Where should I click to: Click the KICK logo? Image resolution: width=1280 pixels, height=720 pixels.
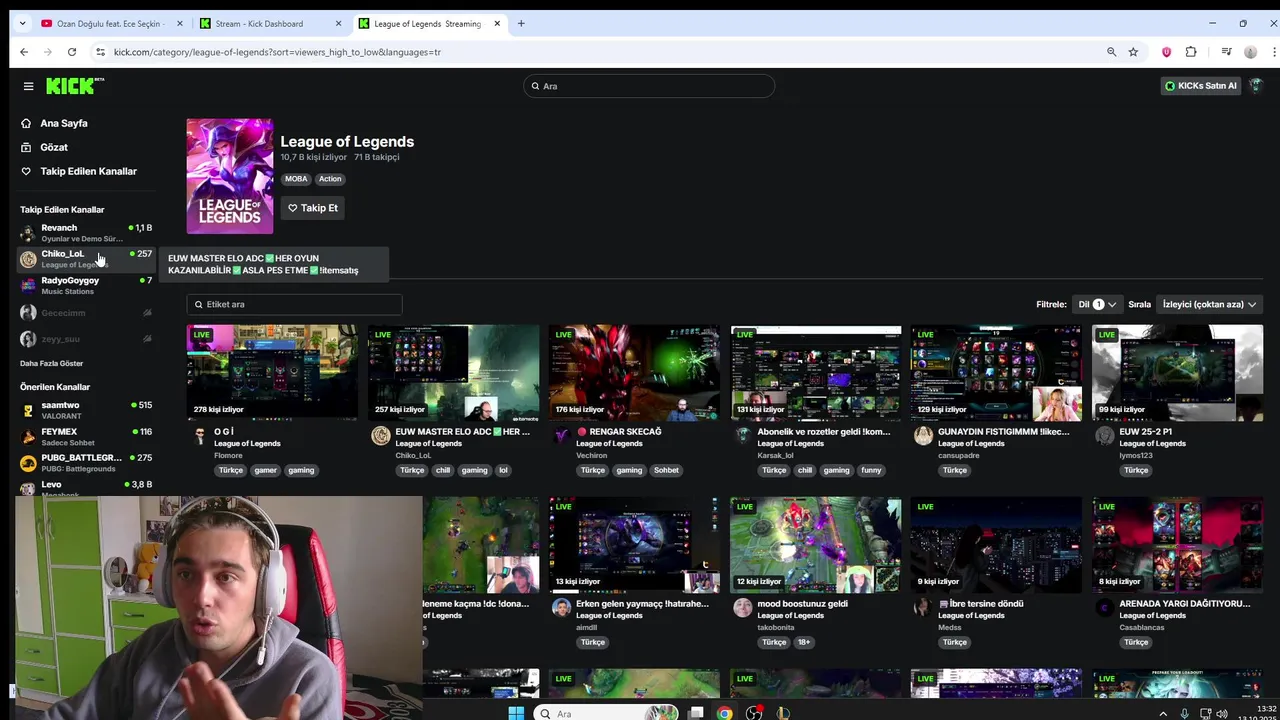click(75, 86)
